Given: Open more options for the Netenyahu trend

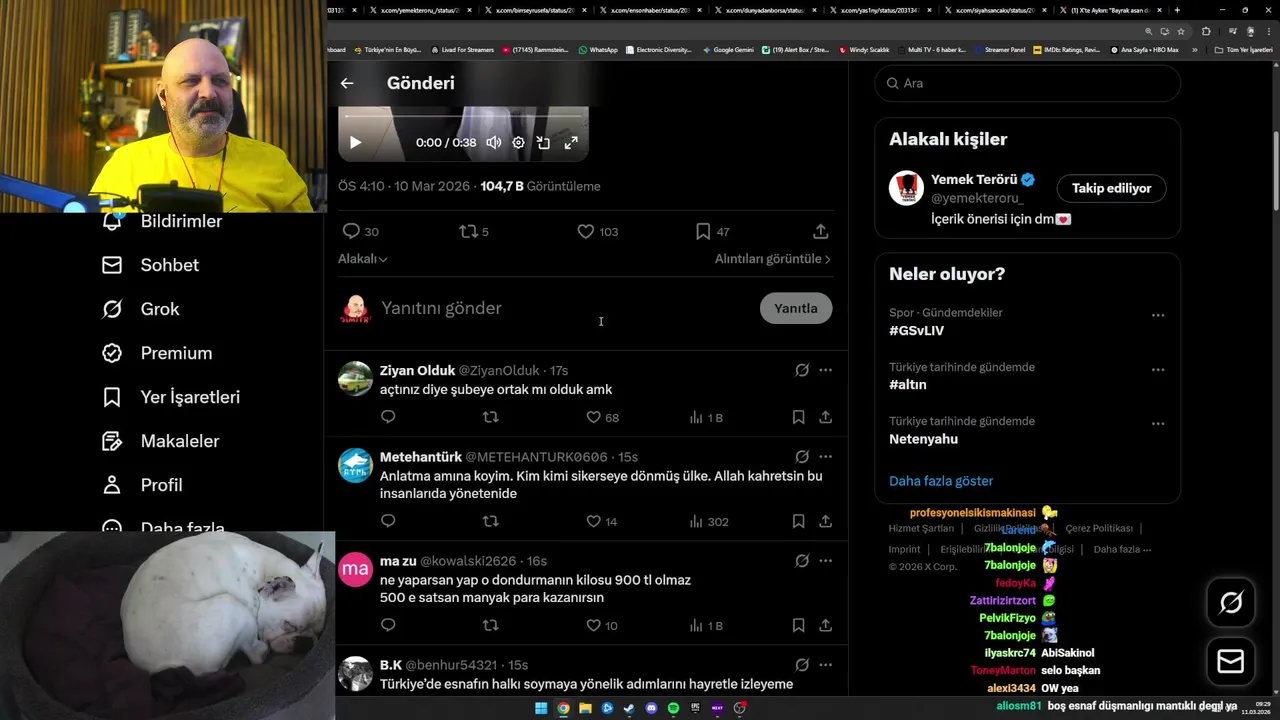Looking at the screenshot, I should point(1158,423).
